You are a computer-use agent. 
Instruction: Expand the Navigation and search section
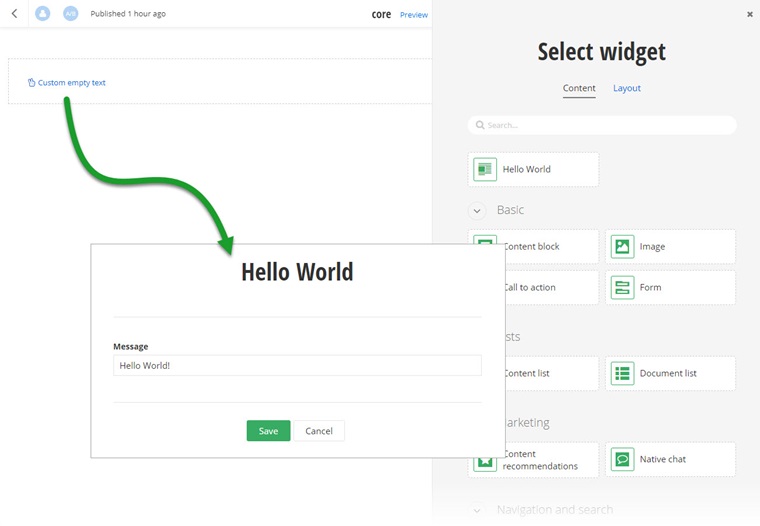coord(476,510)
